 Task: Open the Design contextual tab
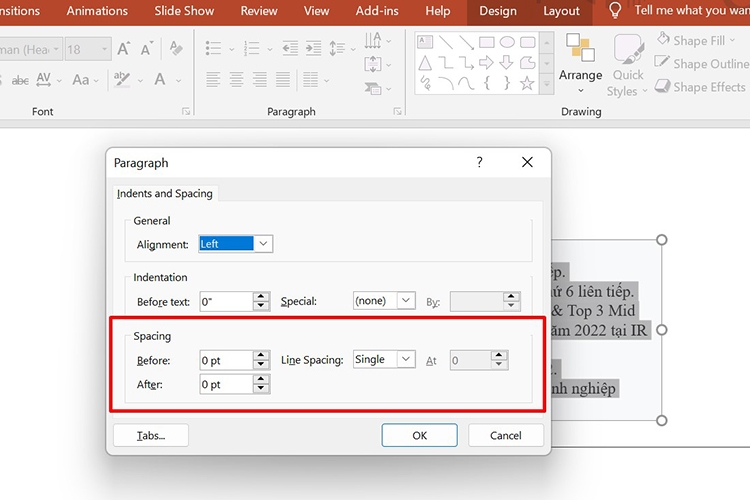(x=498, y=11)
